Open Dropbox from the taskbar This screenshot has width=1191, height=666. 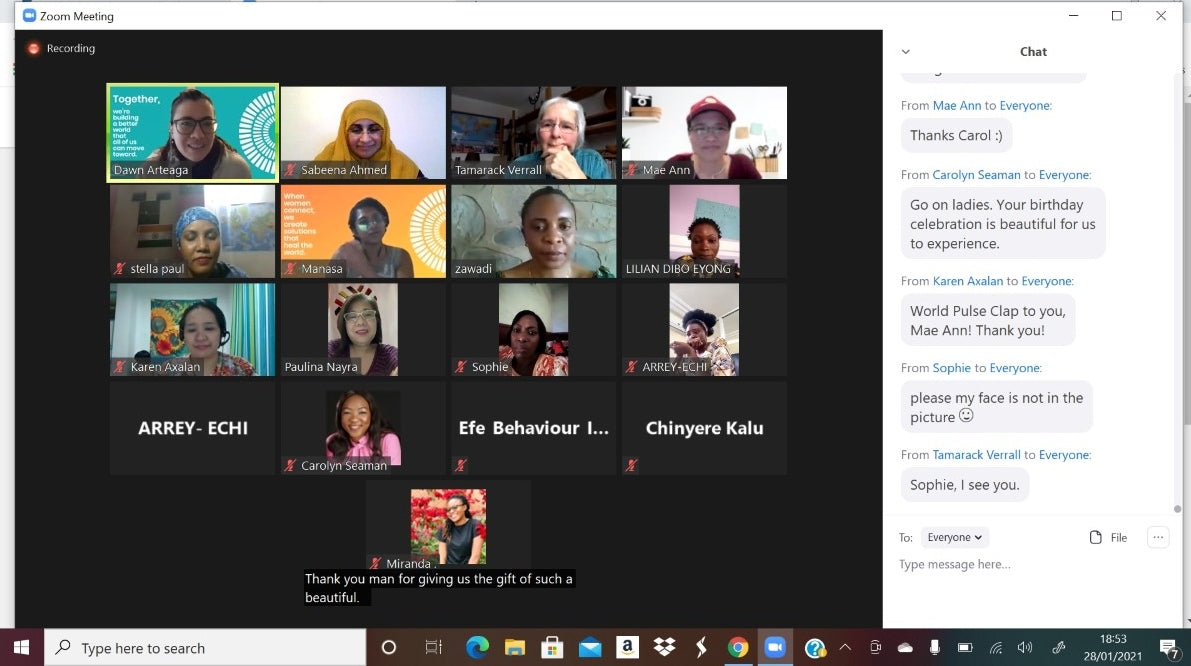coord(664,647)
